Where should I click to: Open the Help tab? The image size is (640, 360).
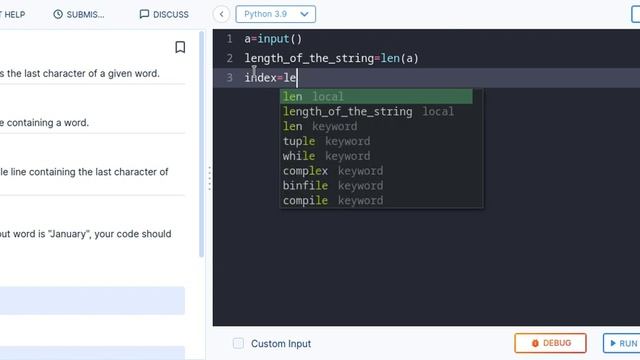(13, 14)
